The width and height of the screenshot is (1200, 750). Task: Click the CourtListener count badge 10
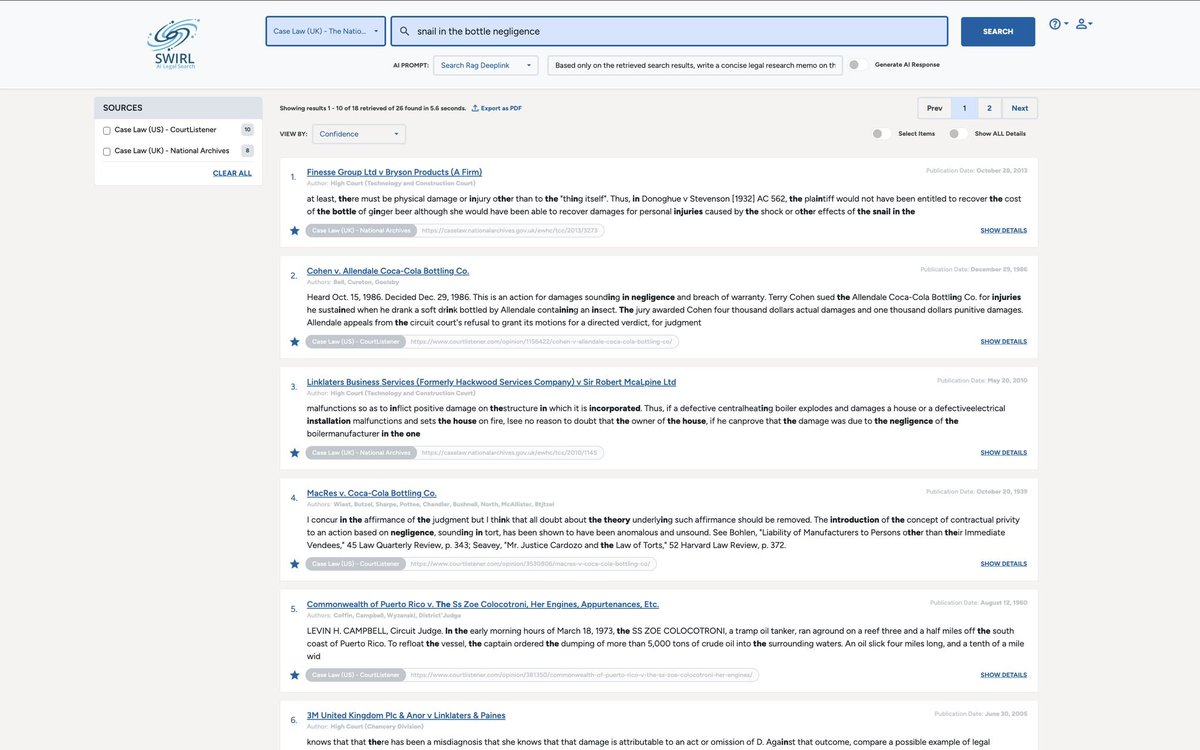(247, 130)
